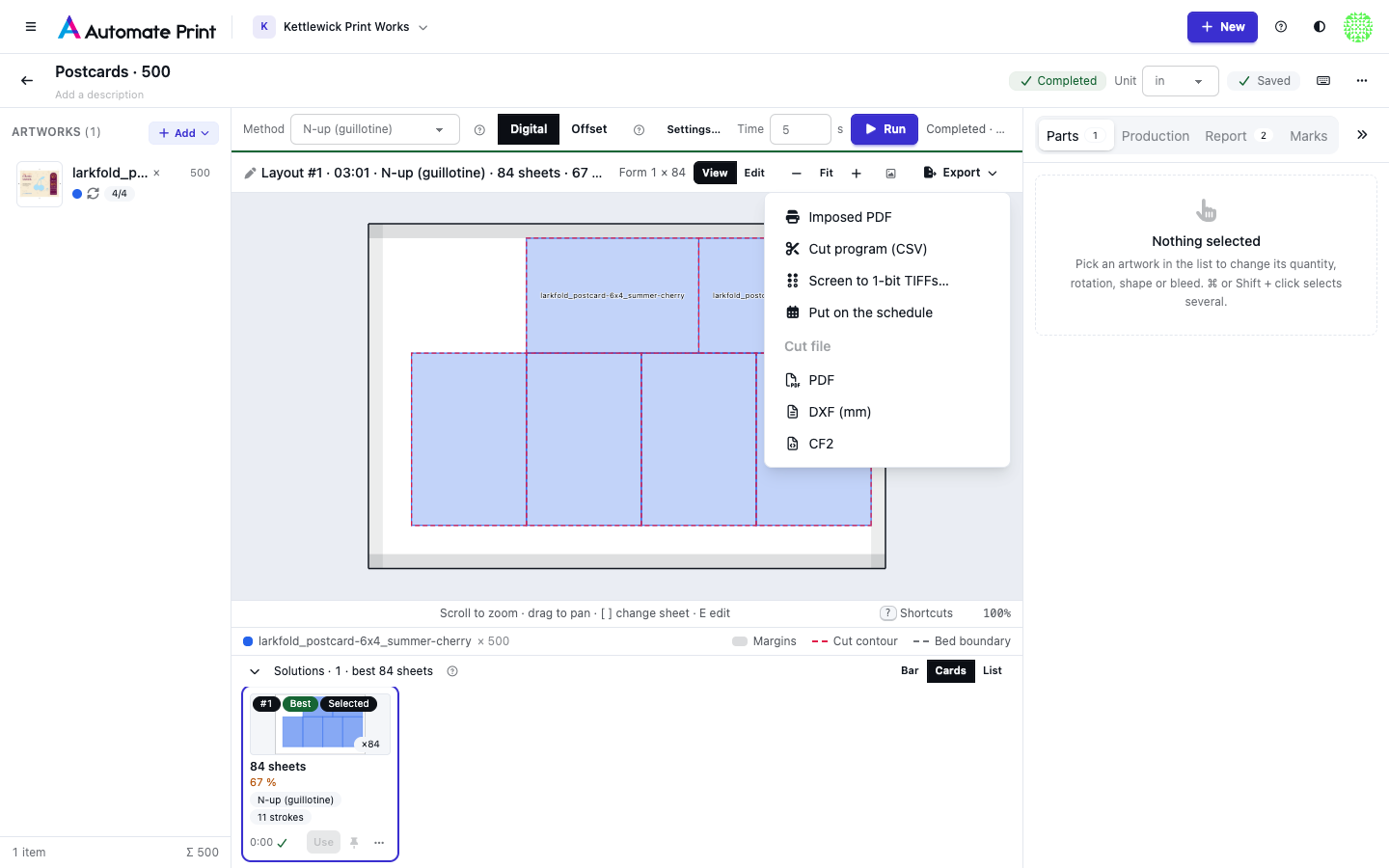Go back using the left arrow
The image size is (1389, 868).
click(27, 81)
